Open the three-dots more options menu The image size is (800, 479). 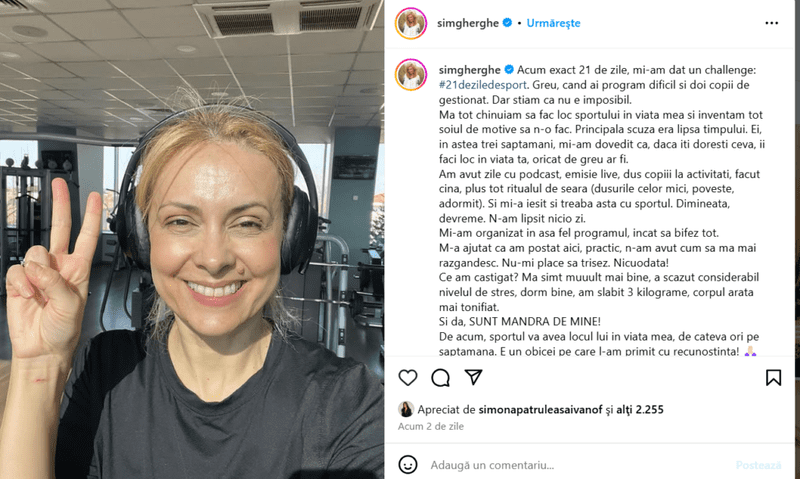(x=771, y=23)
